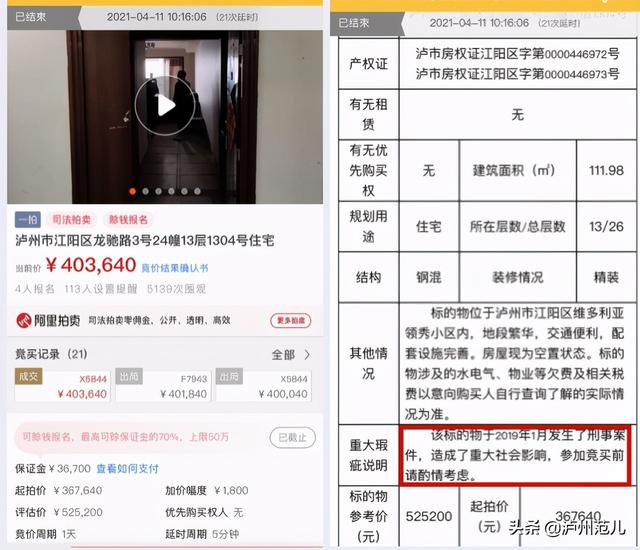This screenshot has height=550, width=640.
Task: Click the 起拍价 ¥367,640 value
Action: coord(78,490)
